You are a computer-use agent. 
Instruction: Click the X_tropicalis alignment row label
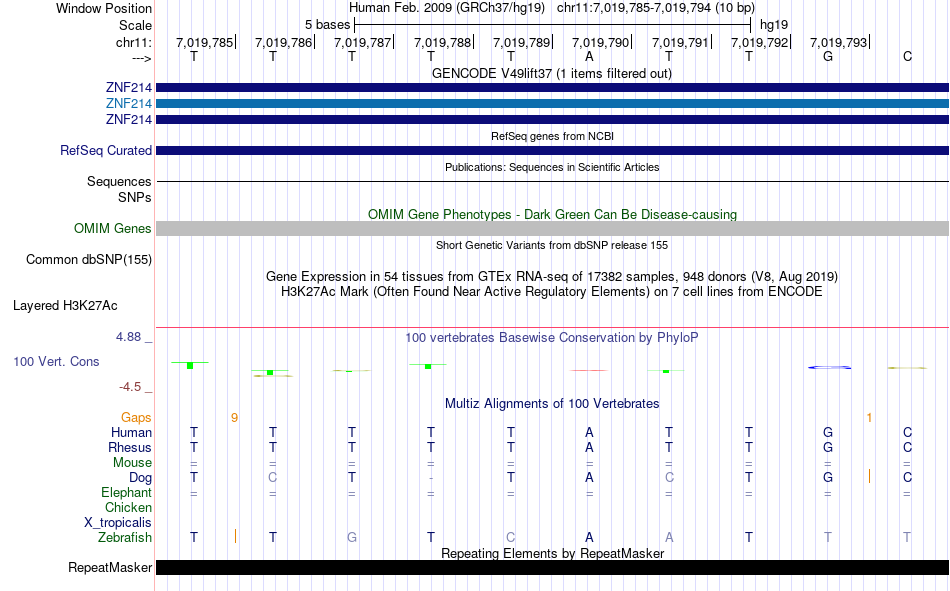(x=118, y=523)
